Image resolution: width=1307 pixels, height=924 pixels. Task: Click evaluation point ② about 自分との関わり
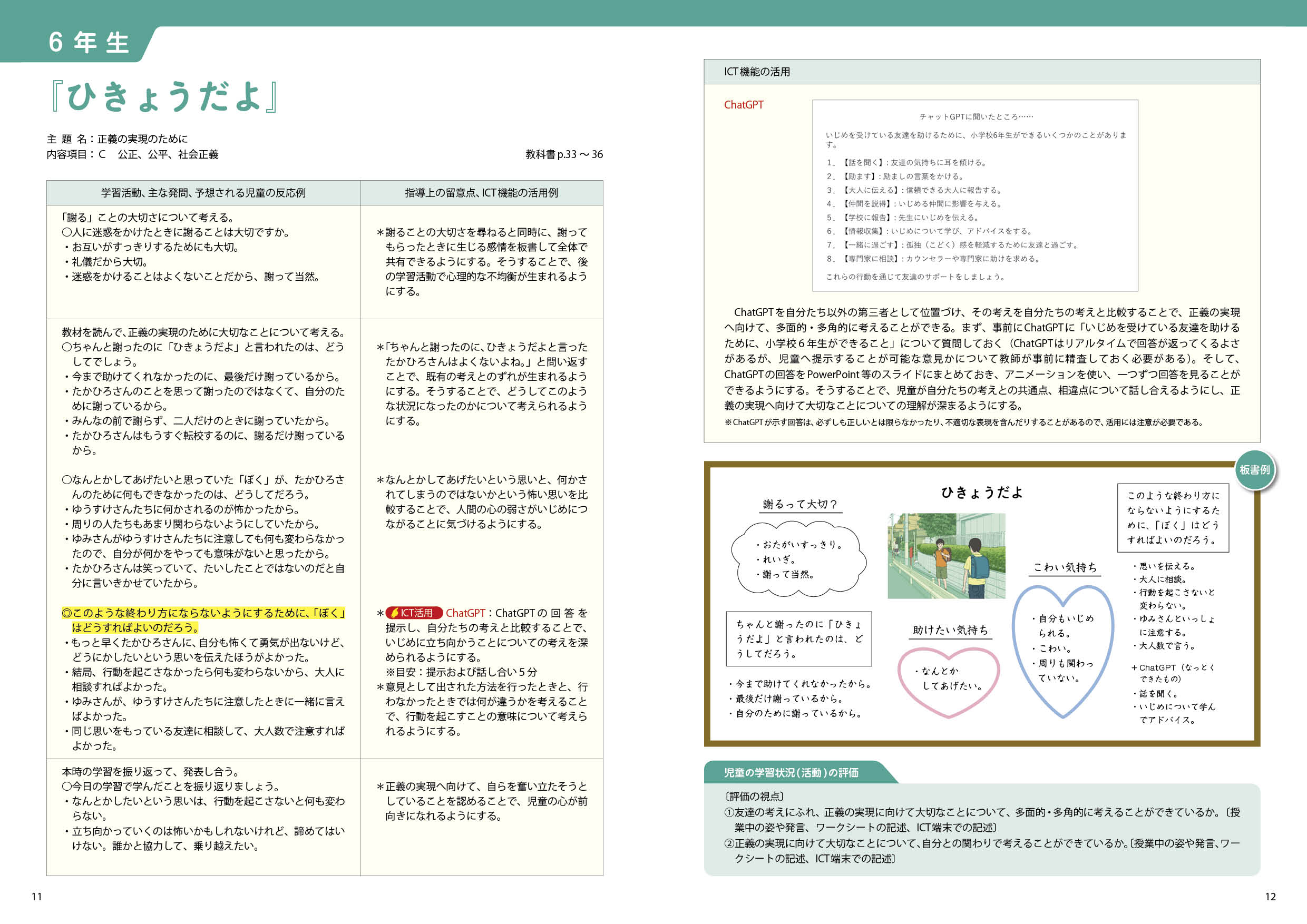point(981,851)
